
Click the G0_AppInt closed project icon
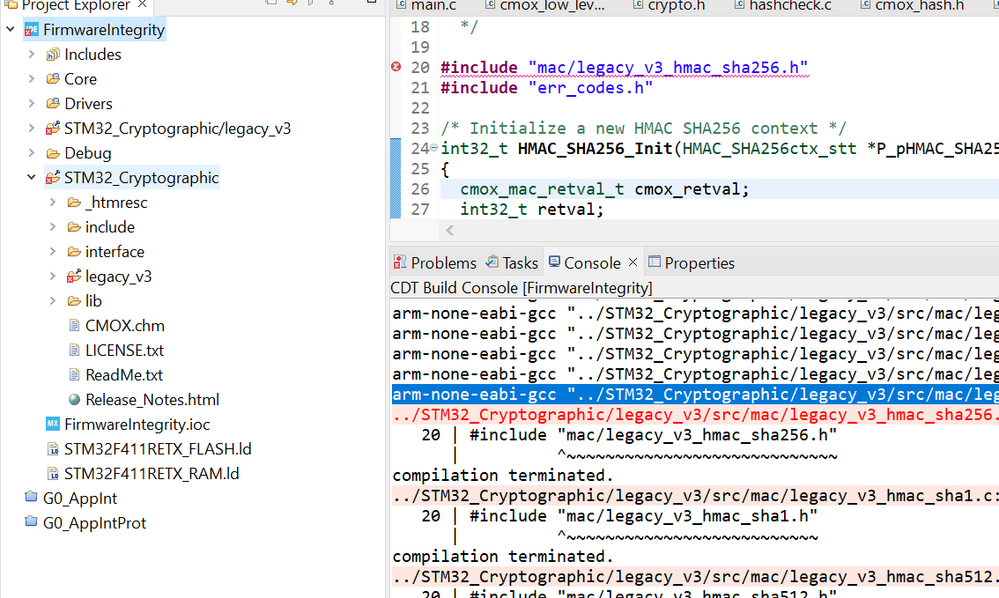coord(31,497)
